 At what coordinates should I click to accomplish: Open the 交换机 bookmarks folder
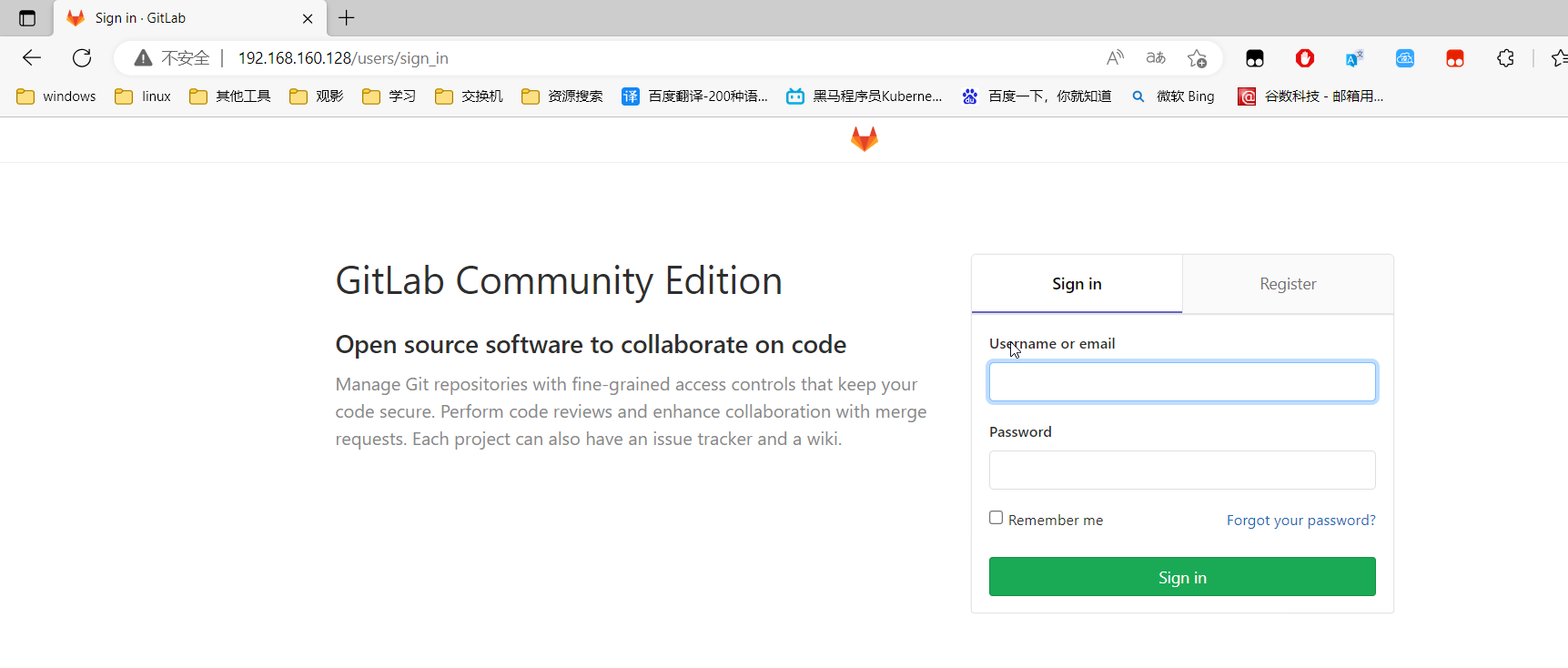point(469,96)
